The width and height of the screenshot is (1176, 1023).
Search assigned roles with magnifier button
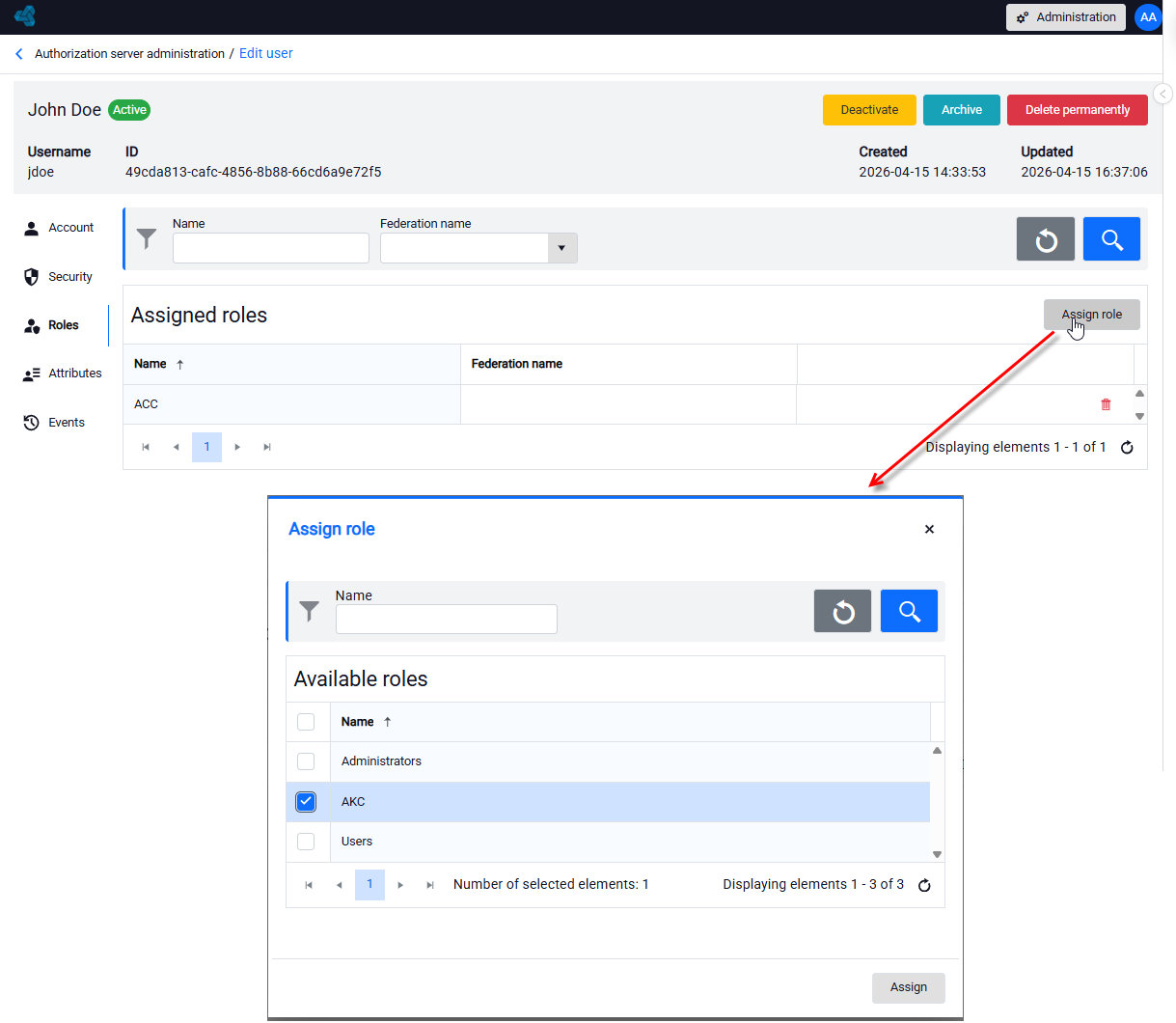(x=1111, y=239)
